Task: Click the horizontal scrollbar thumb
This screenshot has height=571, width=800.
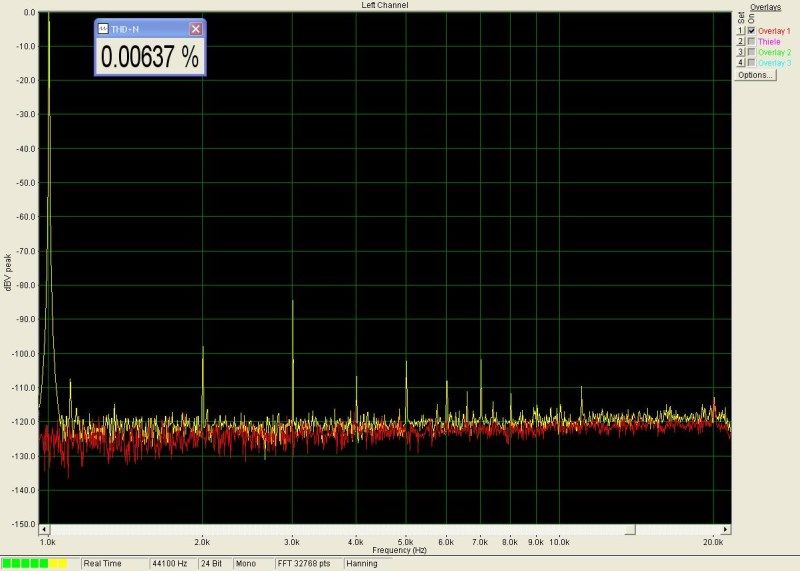Action: 630,530
